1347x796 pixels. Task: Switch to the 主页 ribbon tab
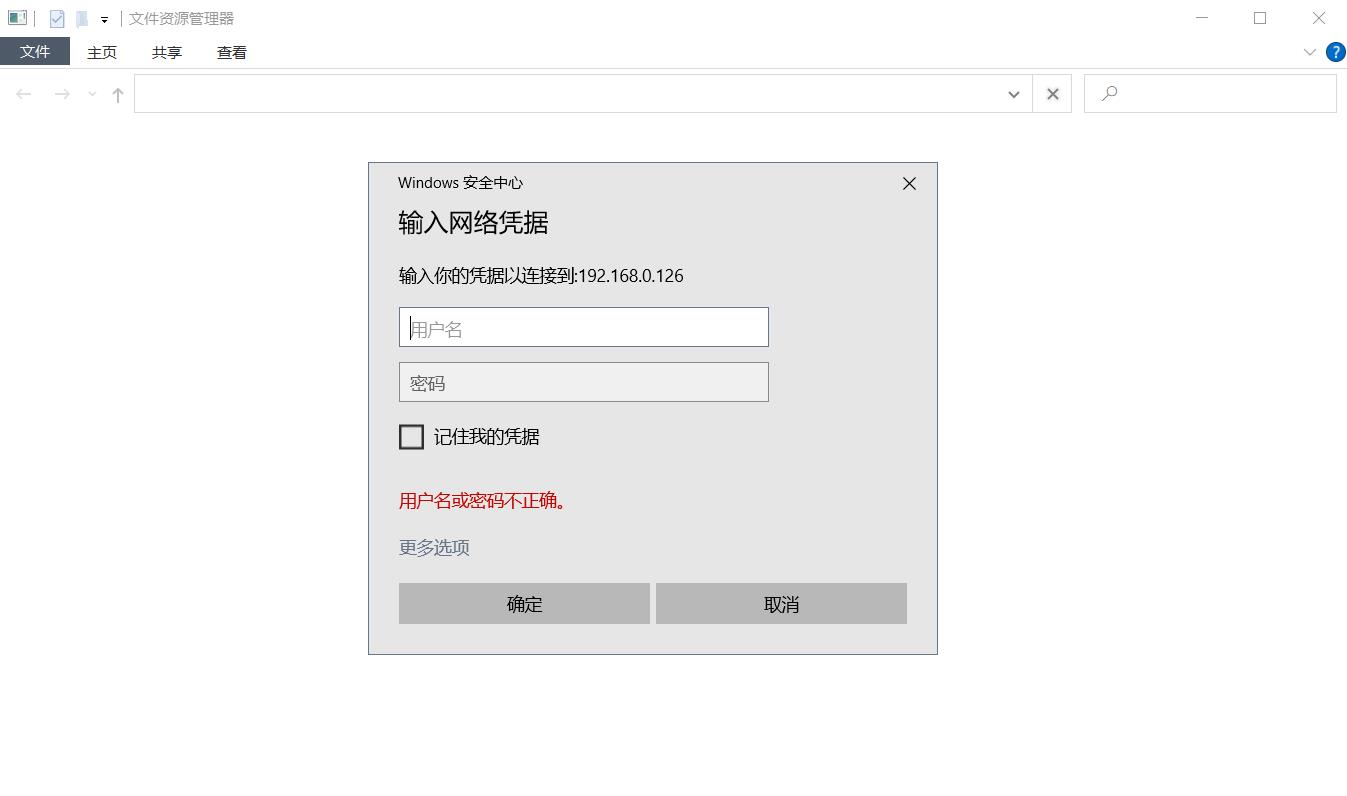point(102,52)
